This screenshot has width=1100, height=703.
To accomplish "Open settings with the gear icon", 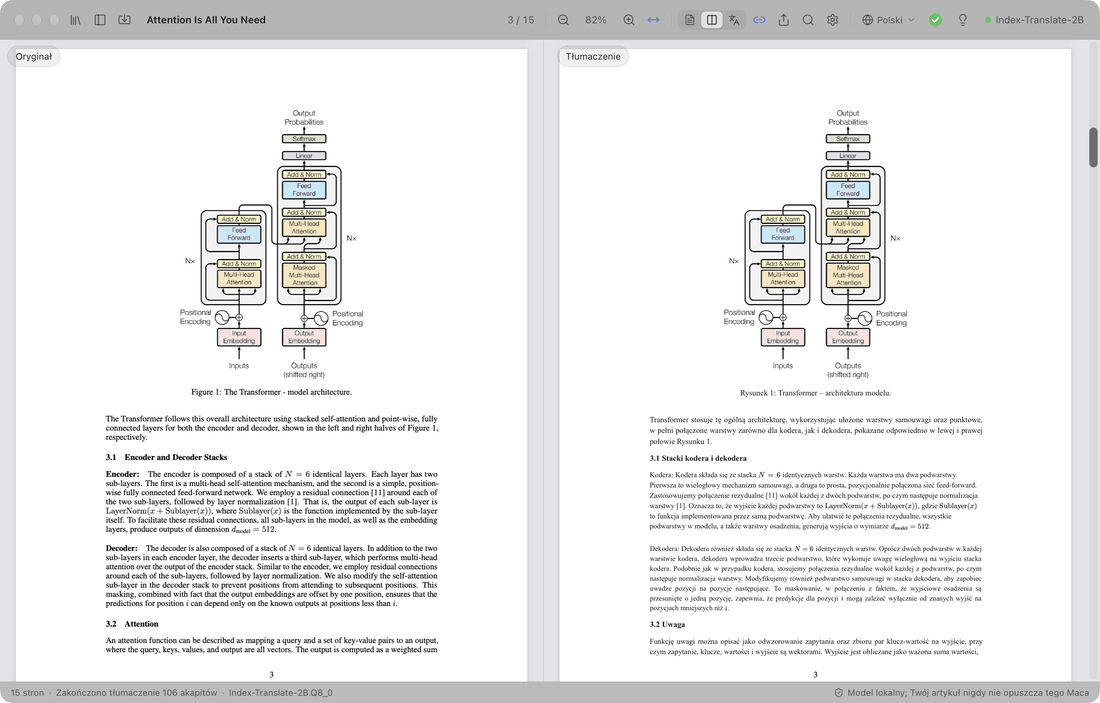I will coord(833,20).
